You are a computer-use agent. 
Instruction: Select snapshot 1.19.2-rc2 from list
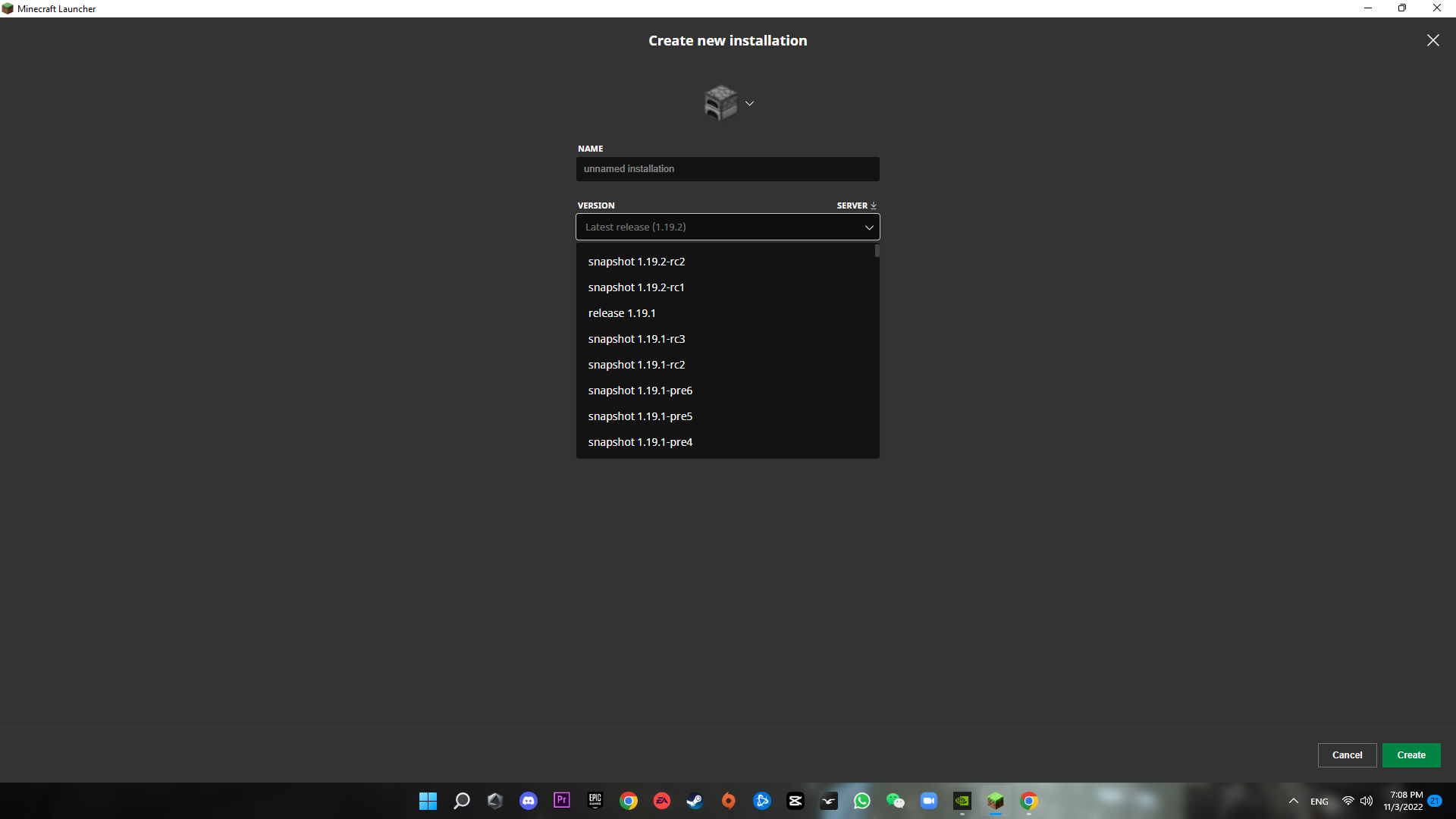[x=636, y=262]
